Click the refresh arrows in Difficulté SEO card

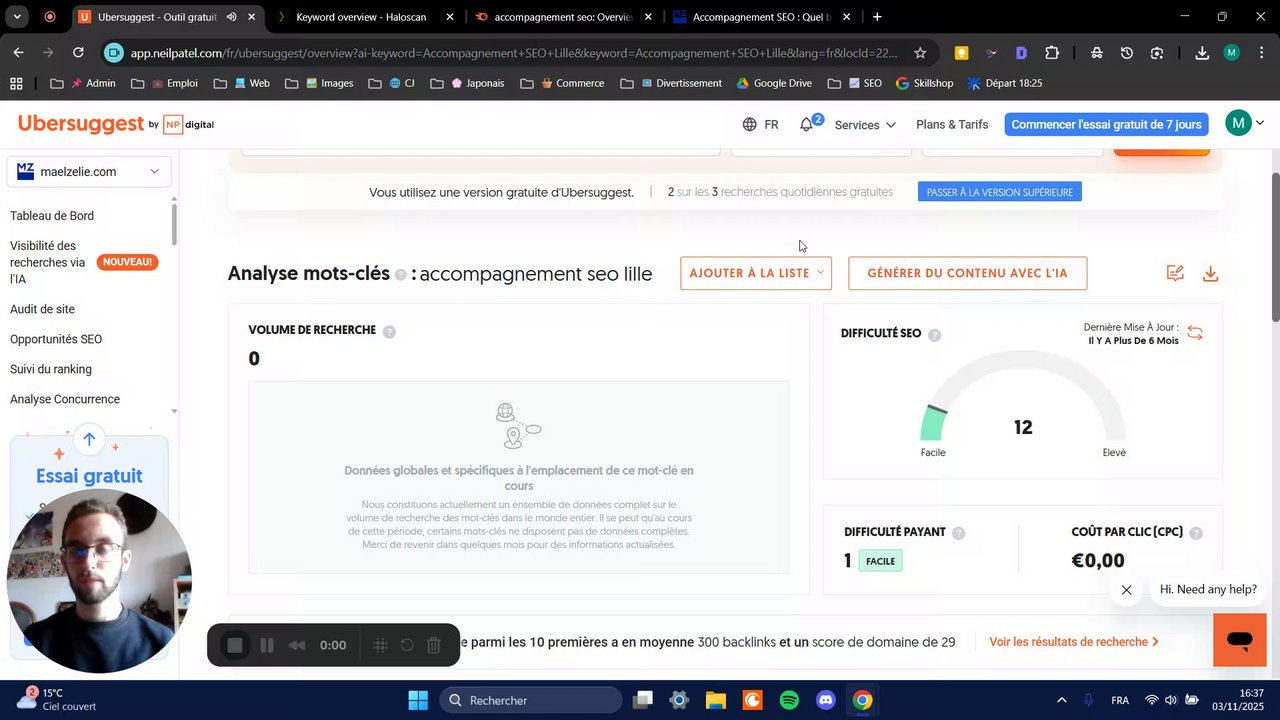1195,333
